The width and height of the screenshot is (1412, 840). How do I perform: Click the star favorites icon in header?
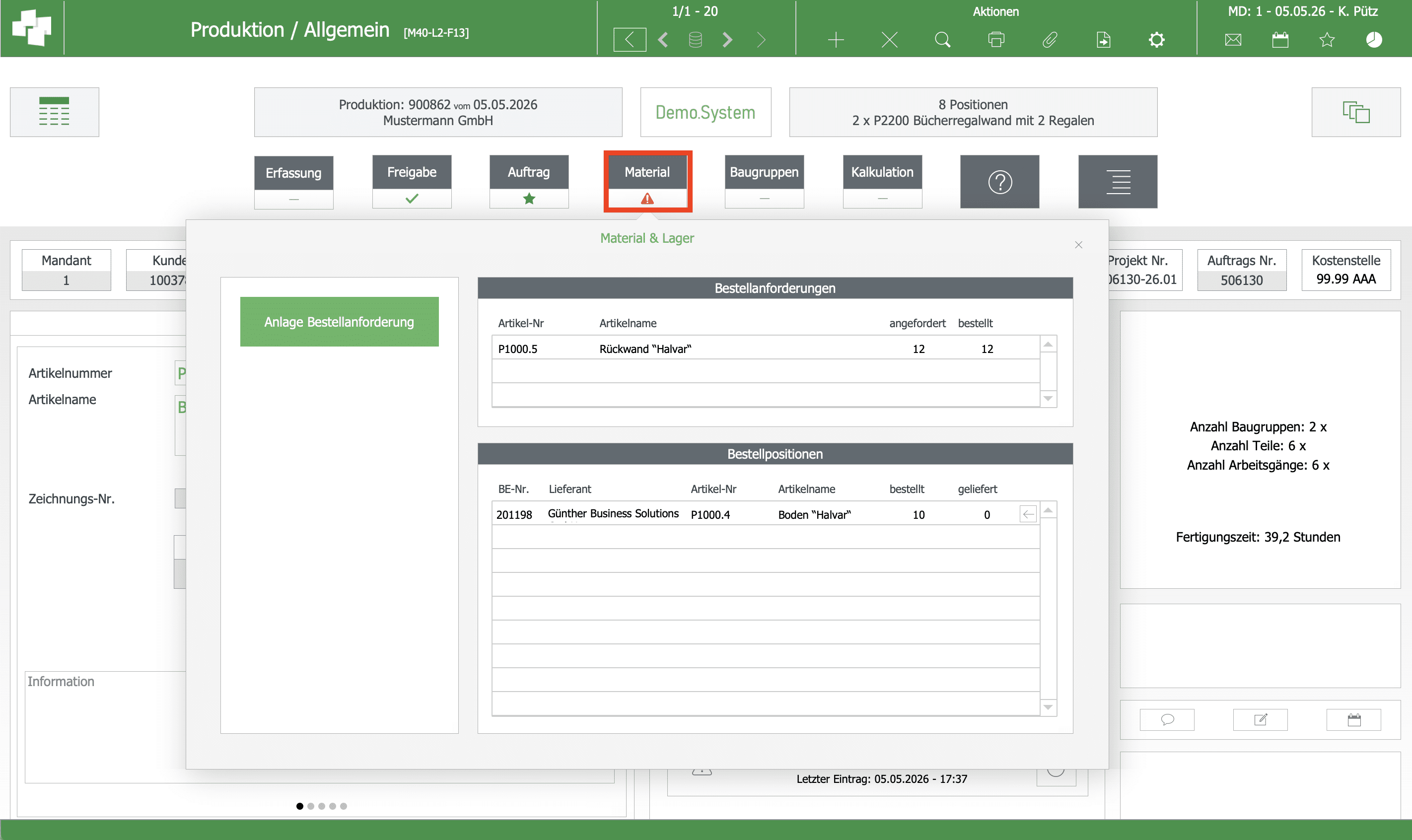tap(1327, 40)
